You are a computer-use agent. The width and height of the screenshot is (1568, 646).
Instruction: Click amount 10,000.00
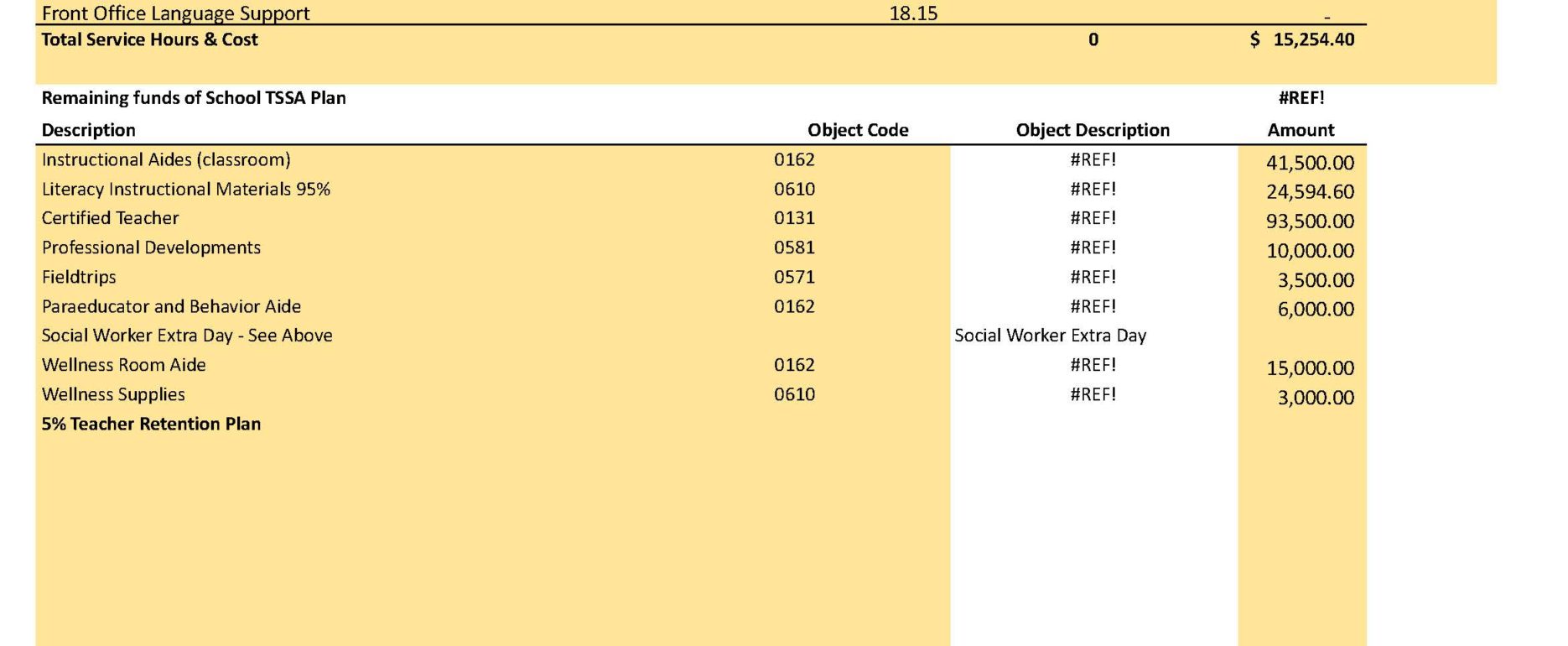coord(1310,251)
